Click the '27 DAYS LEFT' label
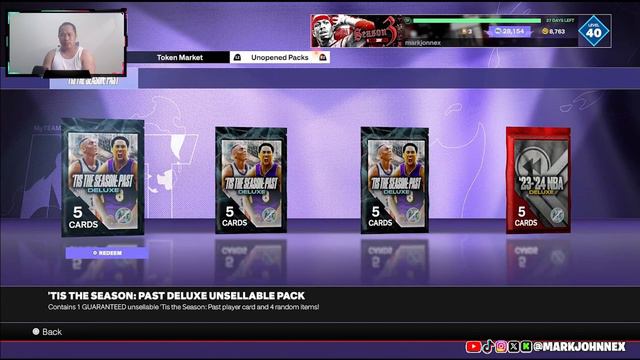 [x=560, y=20]
